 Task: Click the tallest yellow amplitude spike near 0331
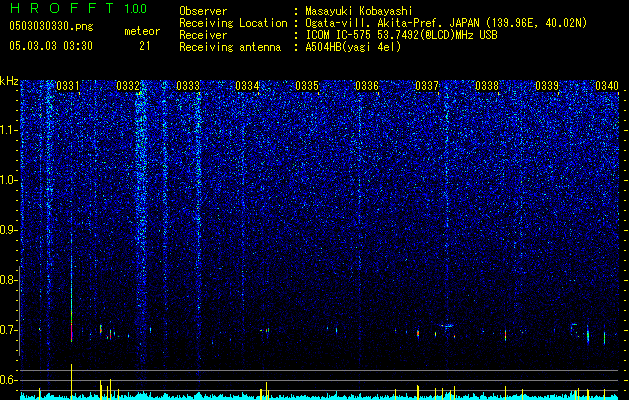(x=71, y=382)
